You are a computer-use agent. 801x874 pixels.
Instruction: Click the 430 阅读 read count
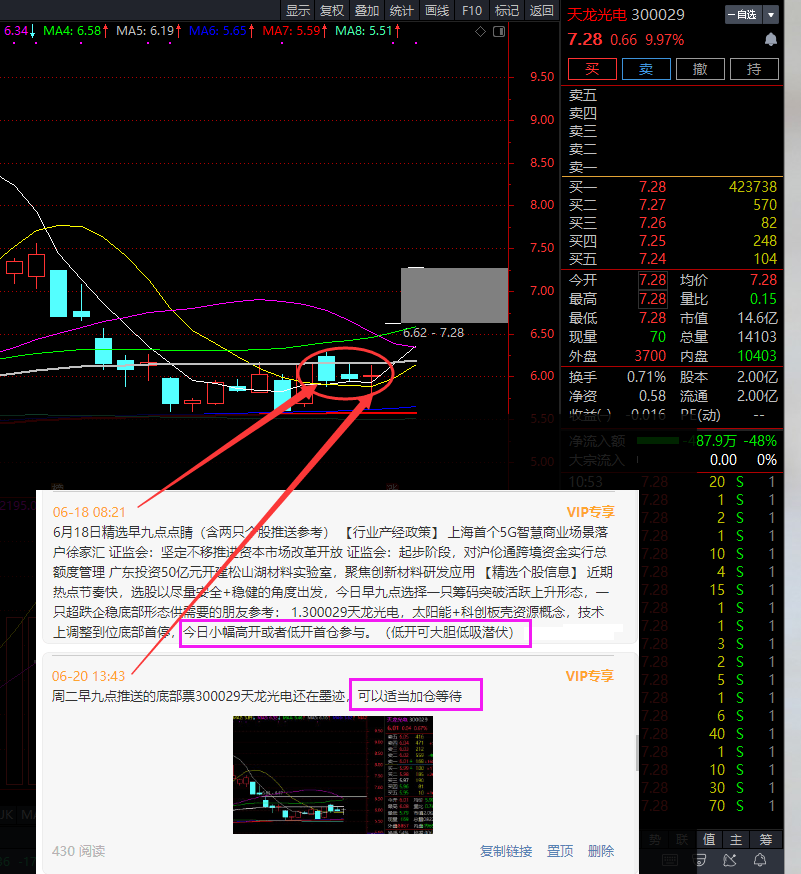click(79, 851)
